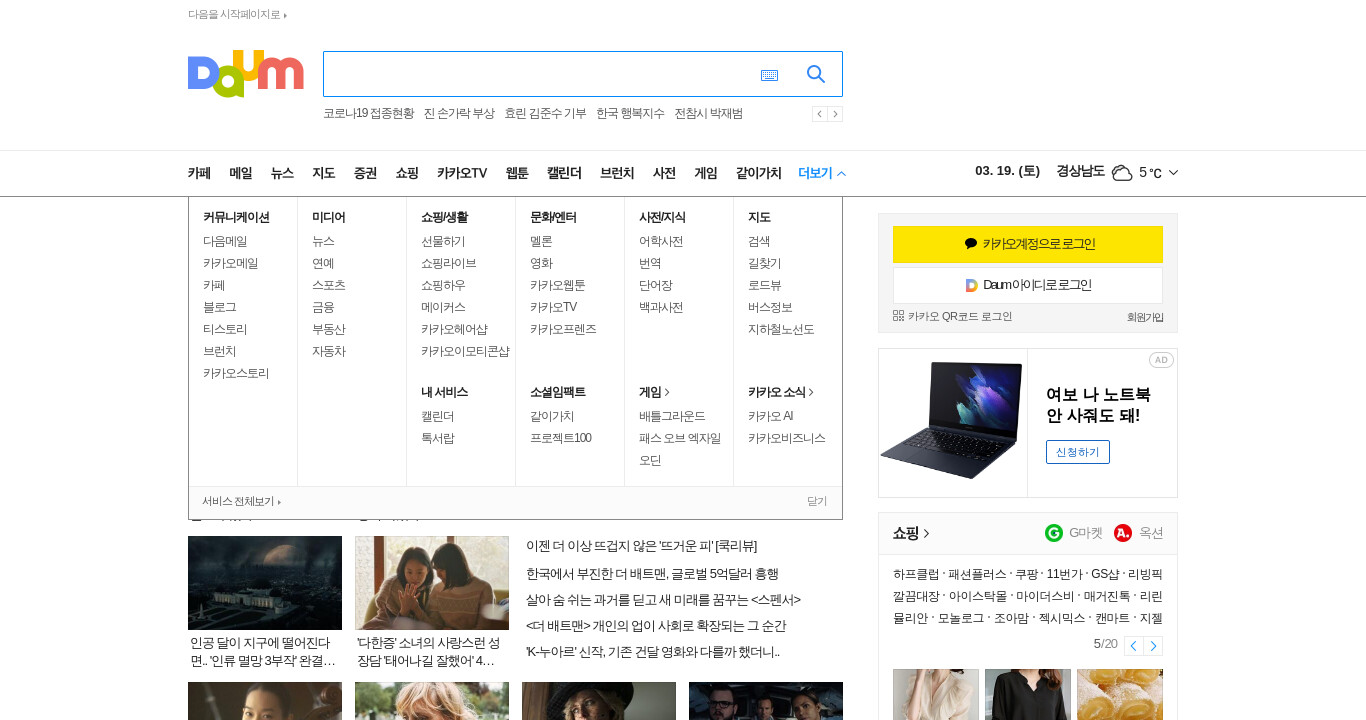Select 길찾기 under 지도 column
The height and width of the screenshot is (720, 1366).
(765, 263)
